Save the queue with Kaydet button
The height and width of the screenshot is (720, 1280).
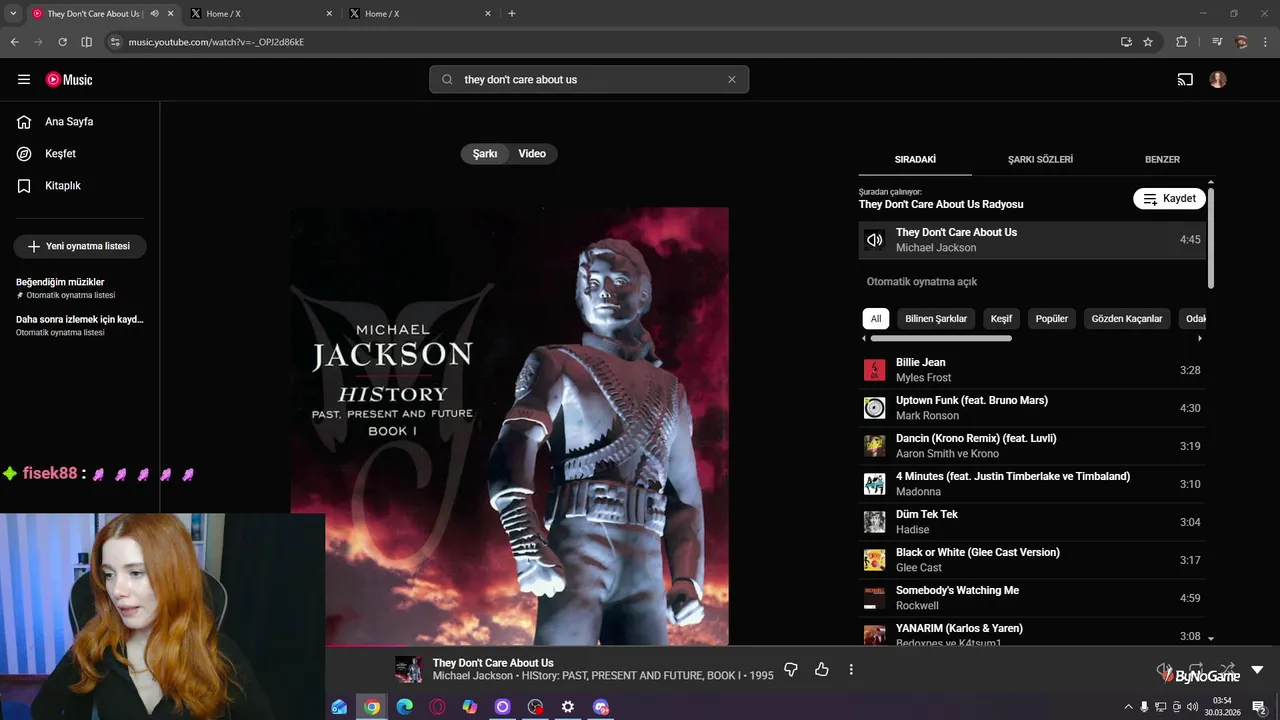1169,199
